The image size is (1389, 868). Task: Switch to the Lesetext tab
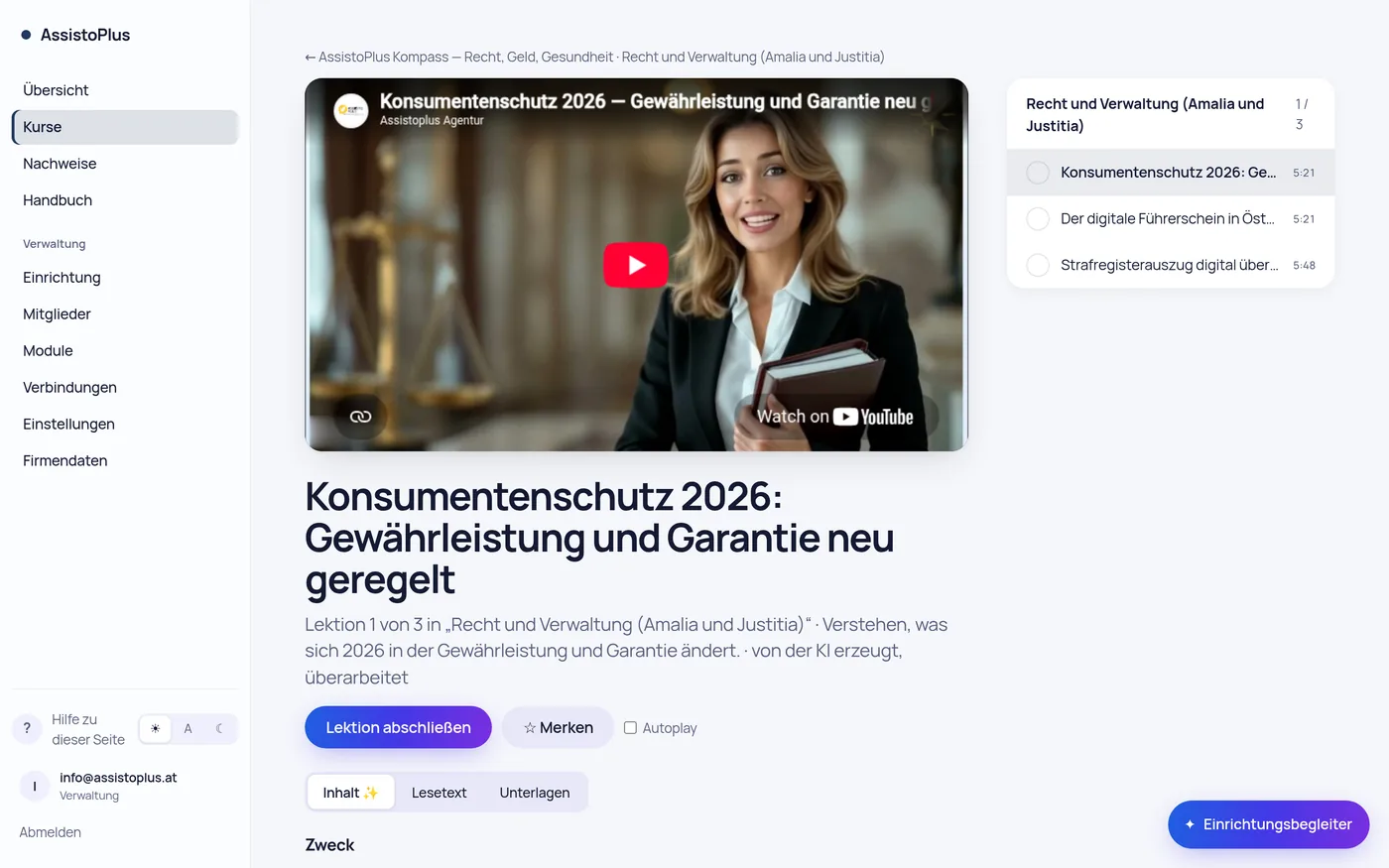pos(439,793)
